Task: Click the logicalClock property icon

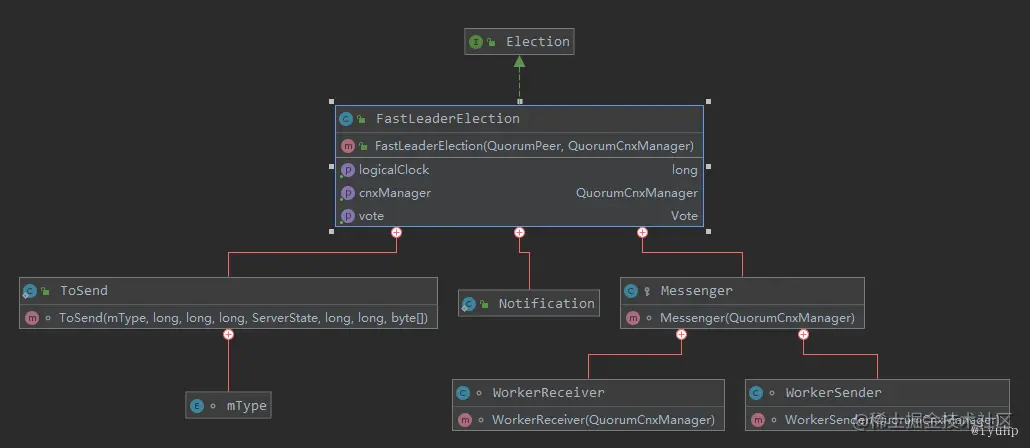Action: pyautogui.click(x=347, y=170)
